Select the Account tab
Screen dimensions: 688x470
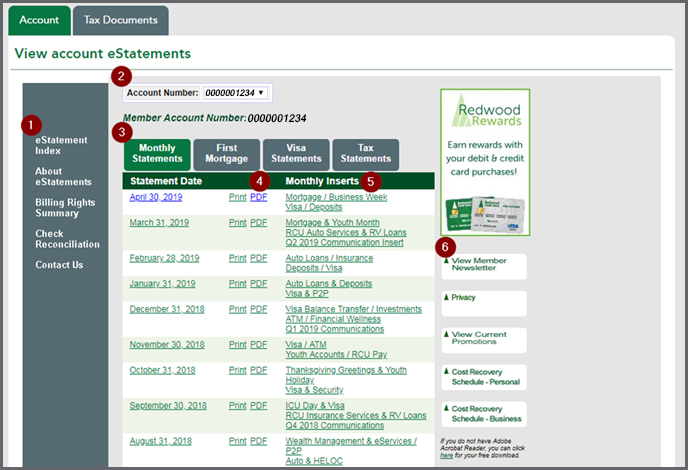point(39,20)
